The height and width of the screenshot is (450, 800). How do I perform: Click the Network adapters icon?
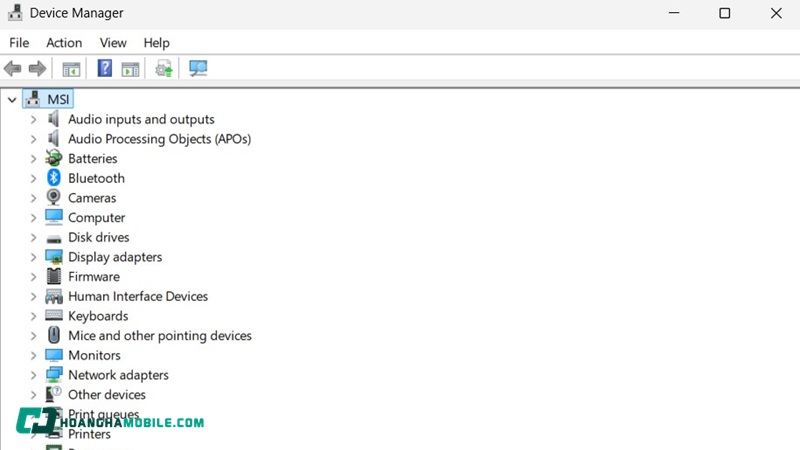point(54,374)
